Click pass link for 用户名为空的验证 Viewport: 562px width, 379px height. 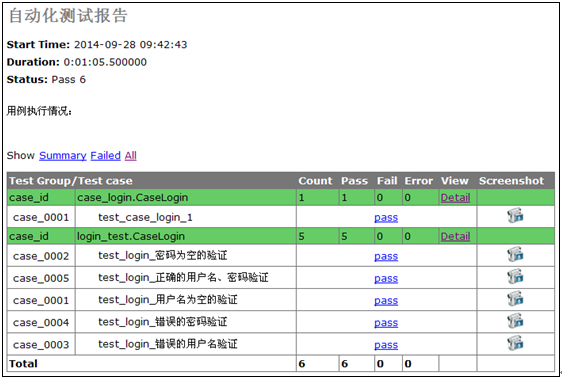pyautogui.click(x=386, y=301)
